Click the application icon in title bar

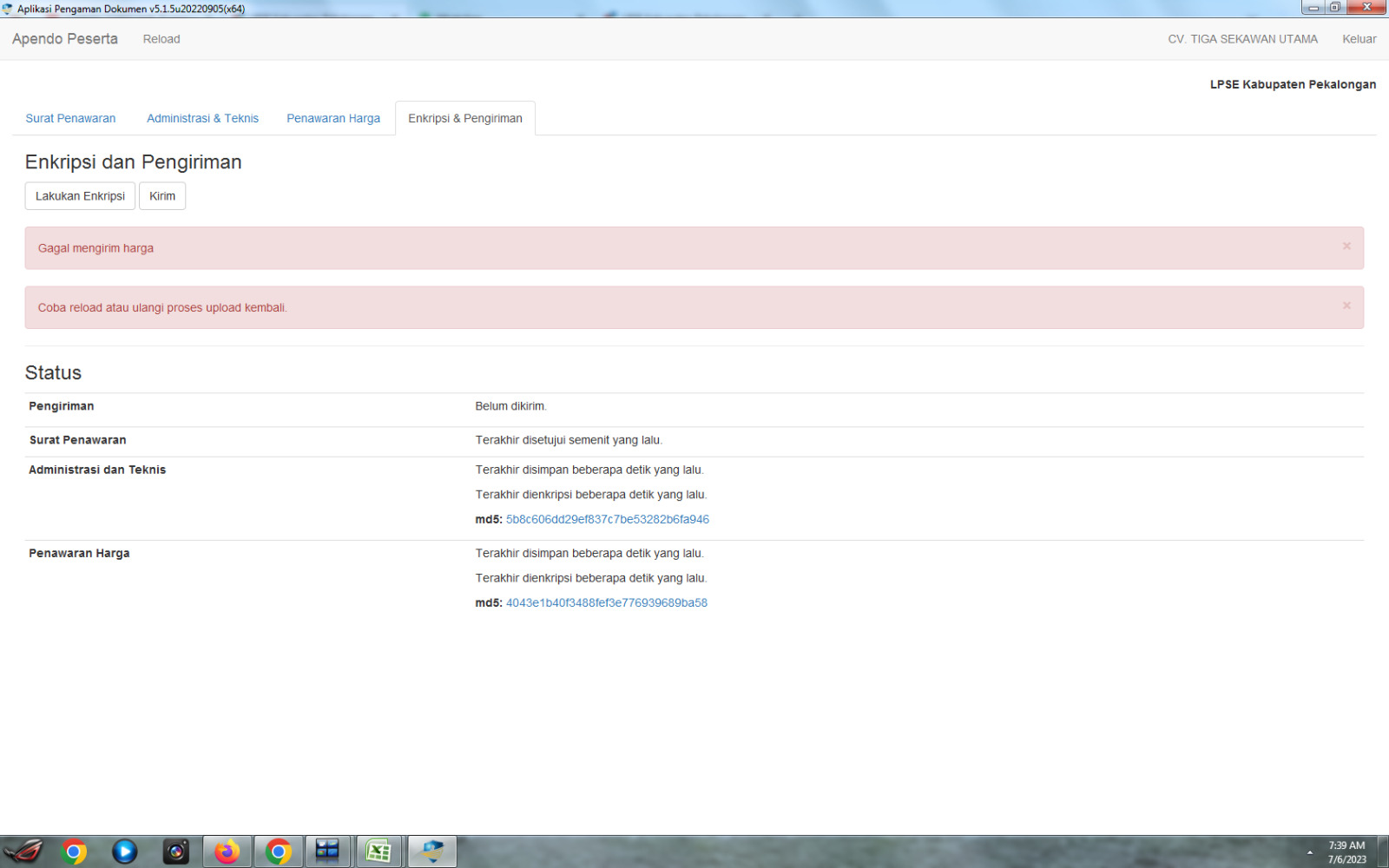coord(8,9)
